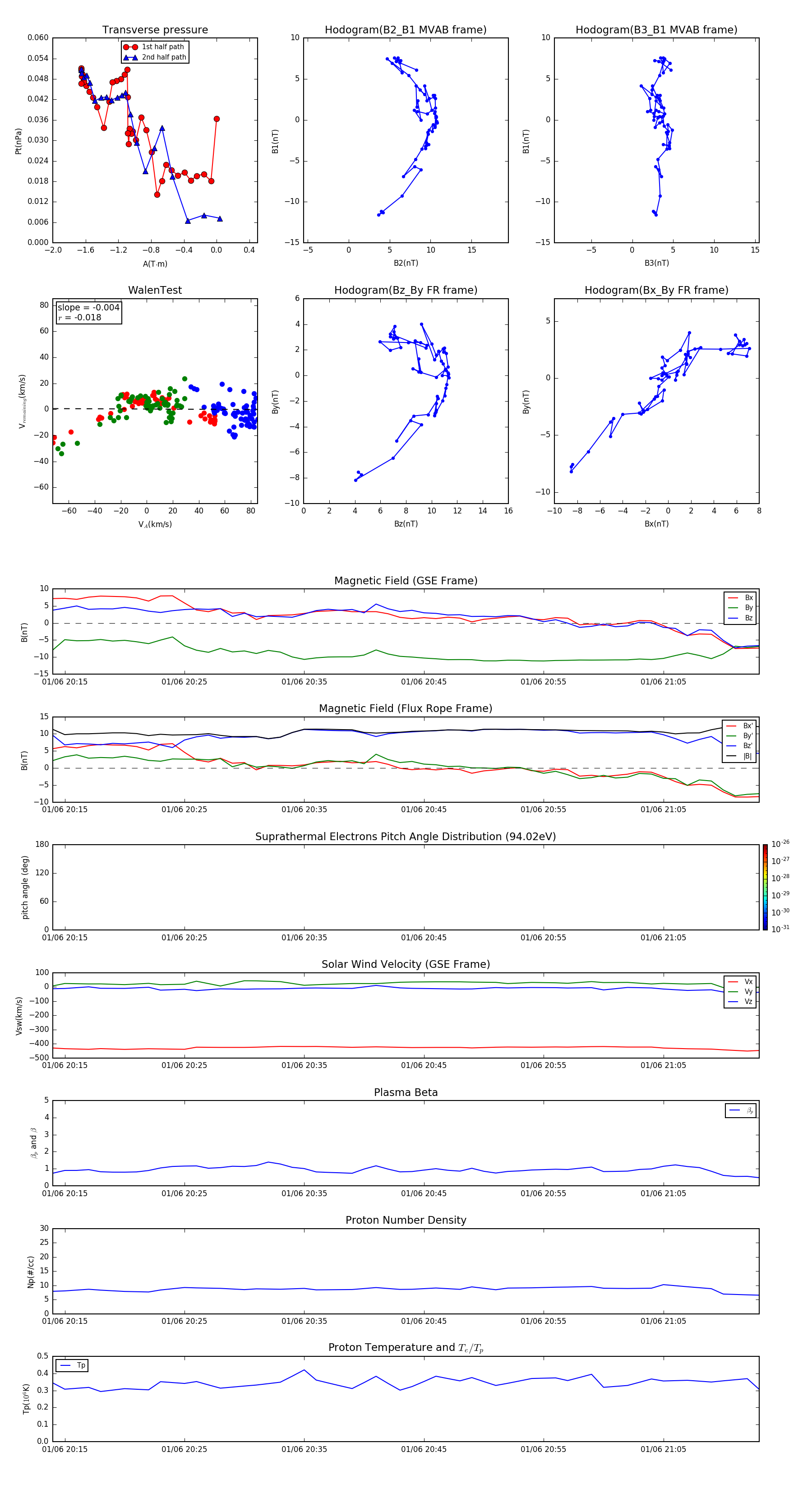This screenshot has height=1489, width=812.
Task: Click the 'slope = -0.004' annotation
Action: pyautogui.click(x=88, y=308)
